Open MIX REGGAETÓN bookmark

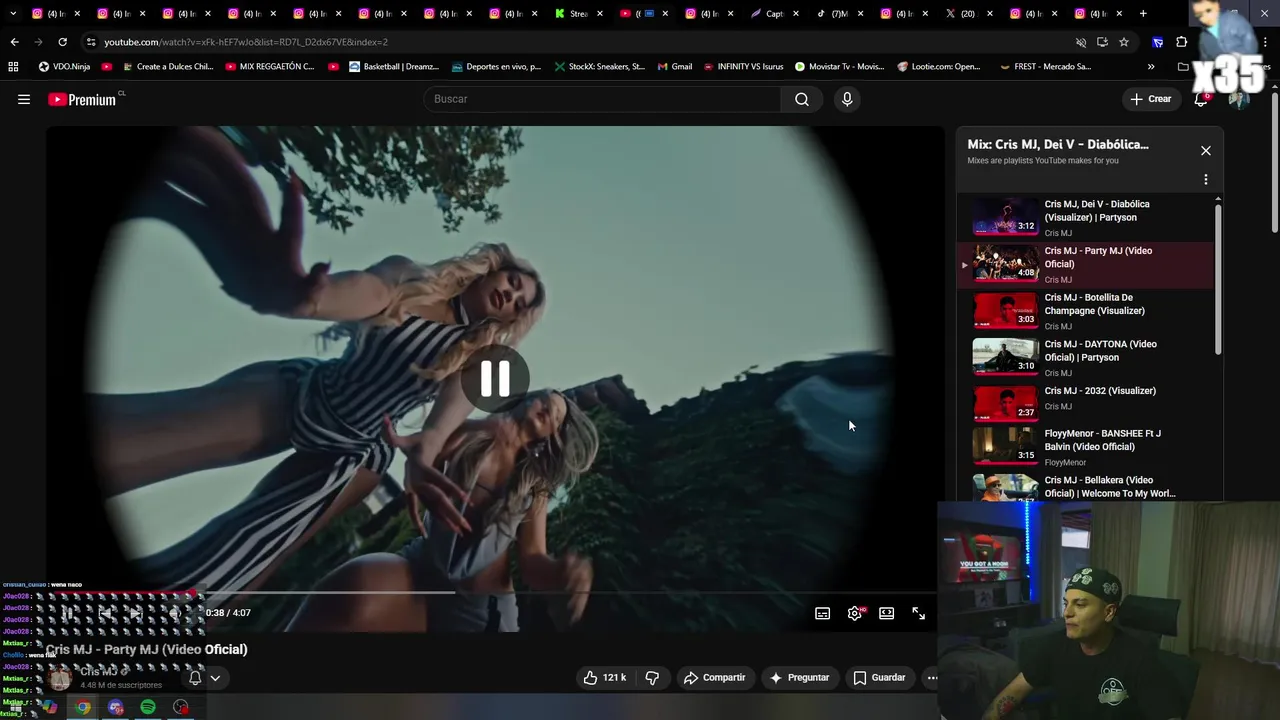271,67
